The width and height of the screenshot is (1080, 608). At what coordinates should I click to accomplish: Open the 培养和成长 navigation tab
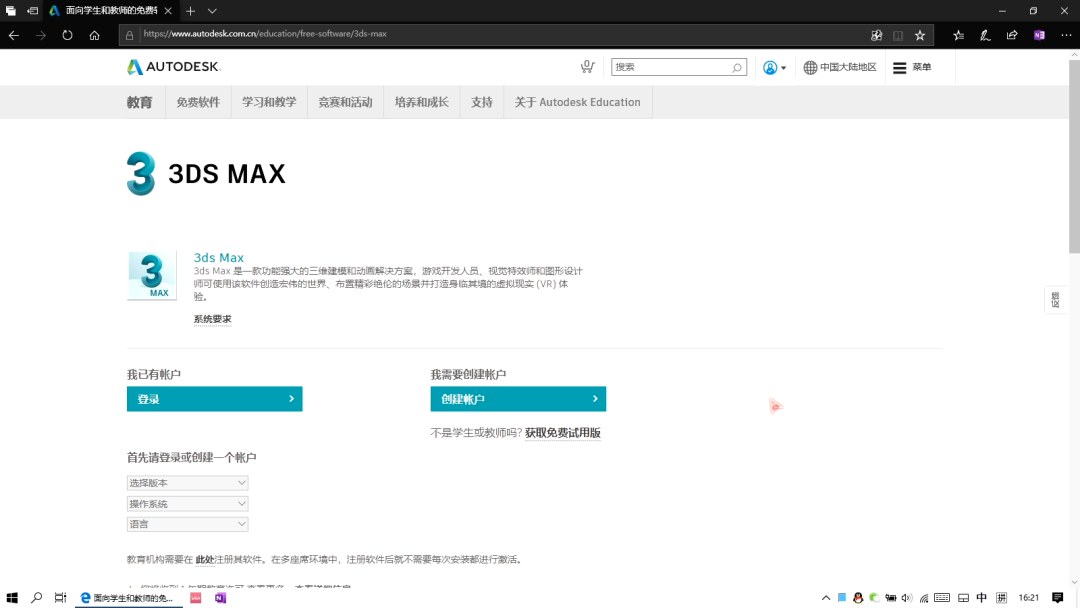tap(422, 103)
